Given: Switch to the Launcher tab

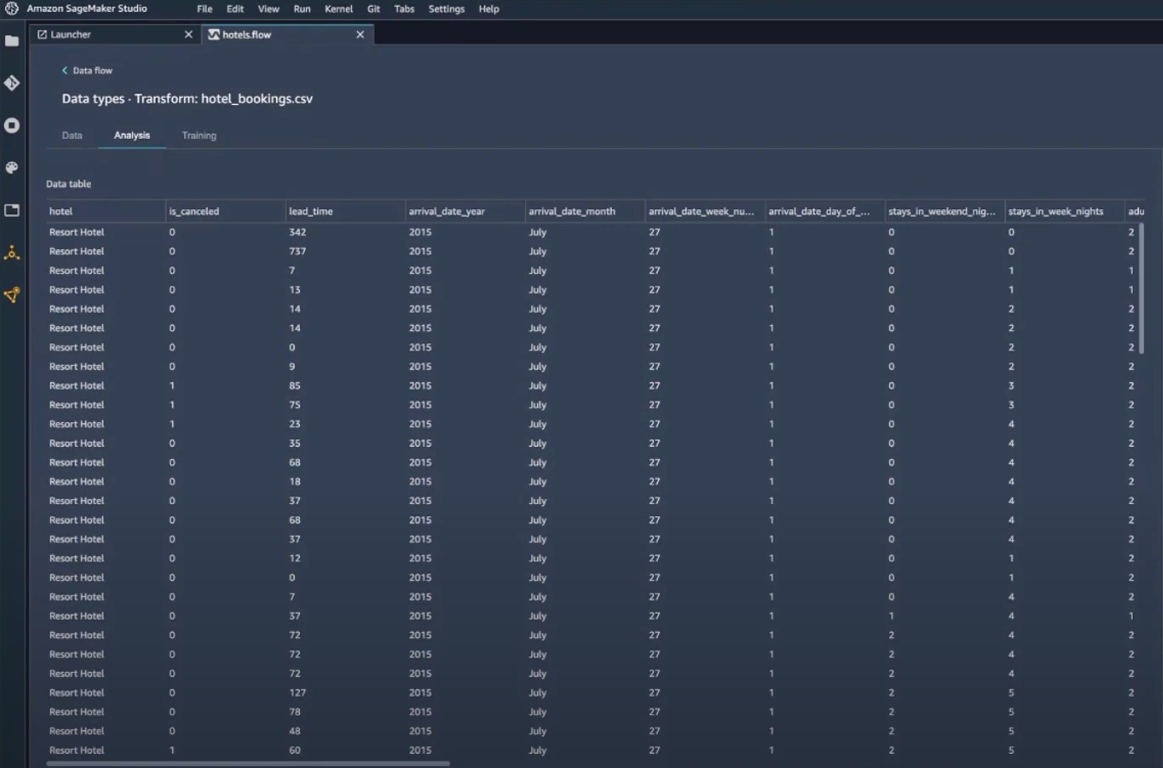Looking at the screenshot, I should (116, 34).
